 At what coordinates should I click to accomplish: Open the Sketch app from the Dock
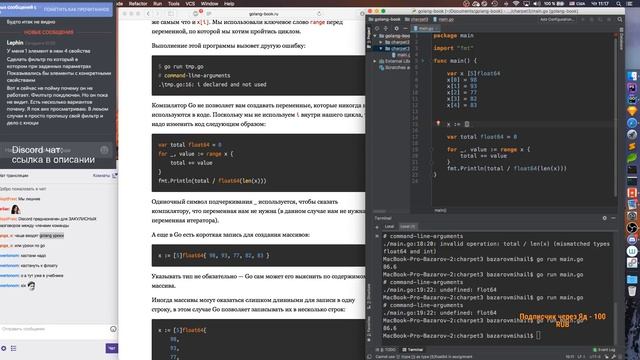[632, 111]
